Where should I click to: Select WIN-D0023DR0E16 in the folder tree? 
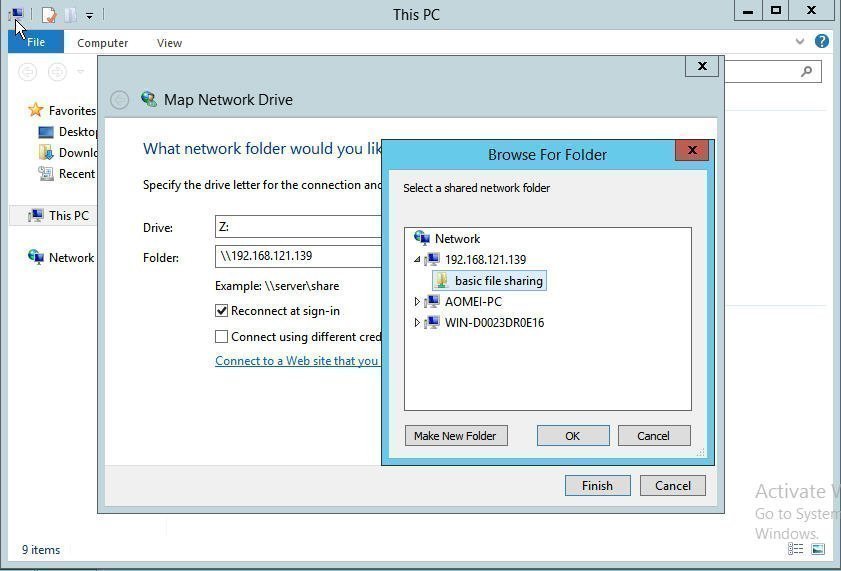tap(494, 323)
